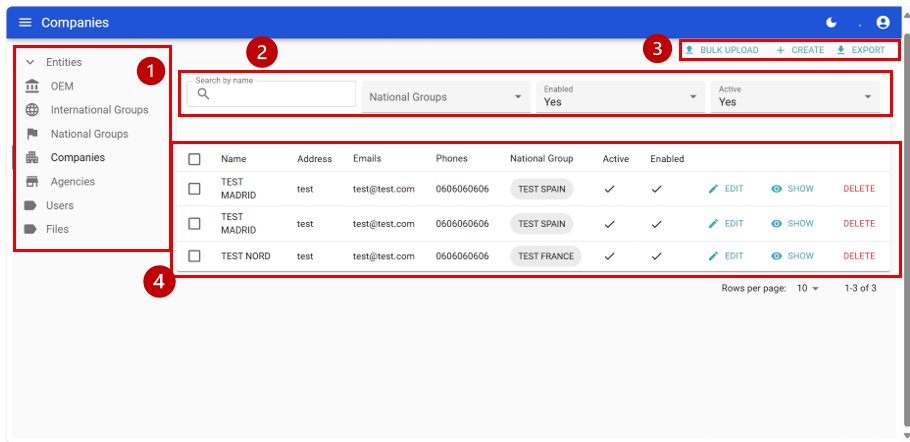Image resolution: width=910 pixels, height=442 pixels.
Task: Tick the first TEST MADRID row checkbox
Action: 195,188
